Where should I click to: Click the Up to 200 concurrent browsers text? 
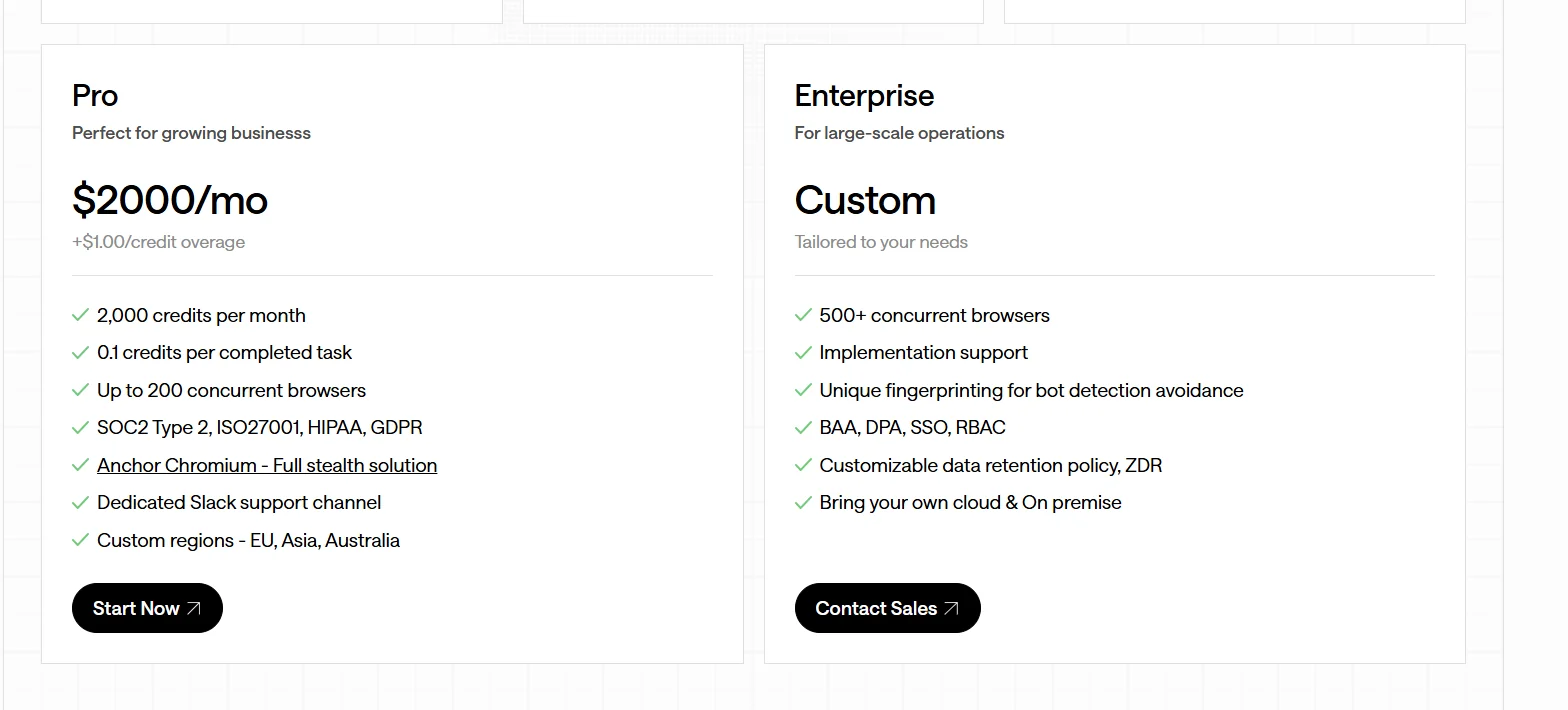pos(231,390)
